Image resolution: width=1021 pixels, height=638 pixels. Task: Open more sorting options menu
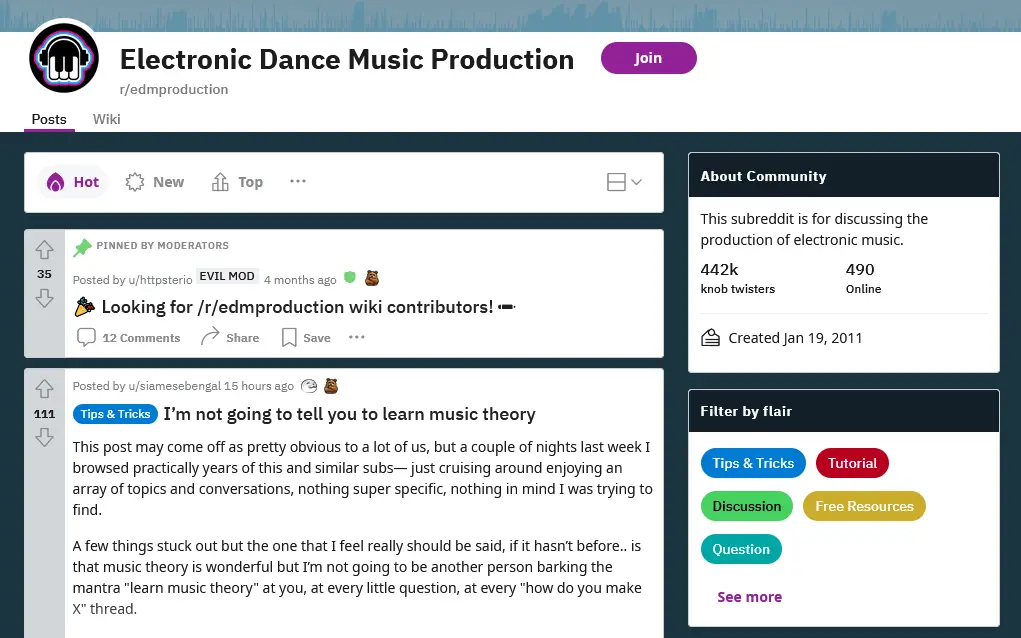(298, 182)
